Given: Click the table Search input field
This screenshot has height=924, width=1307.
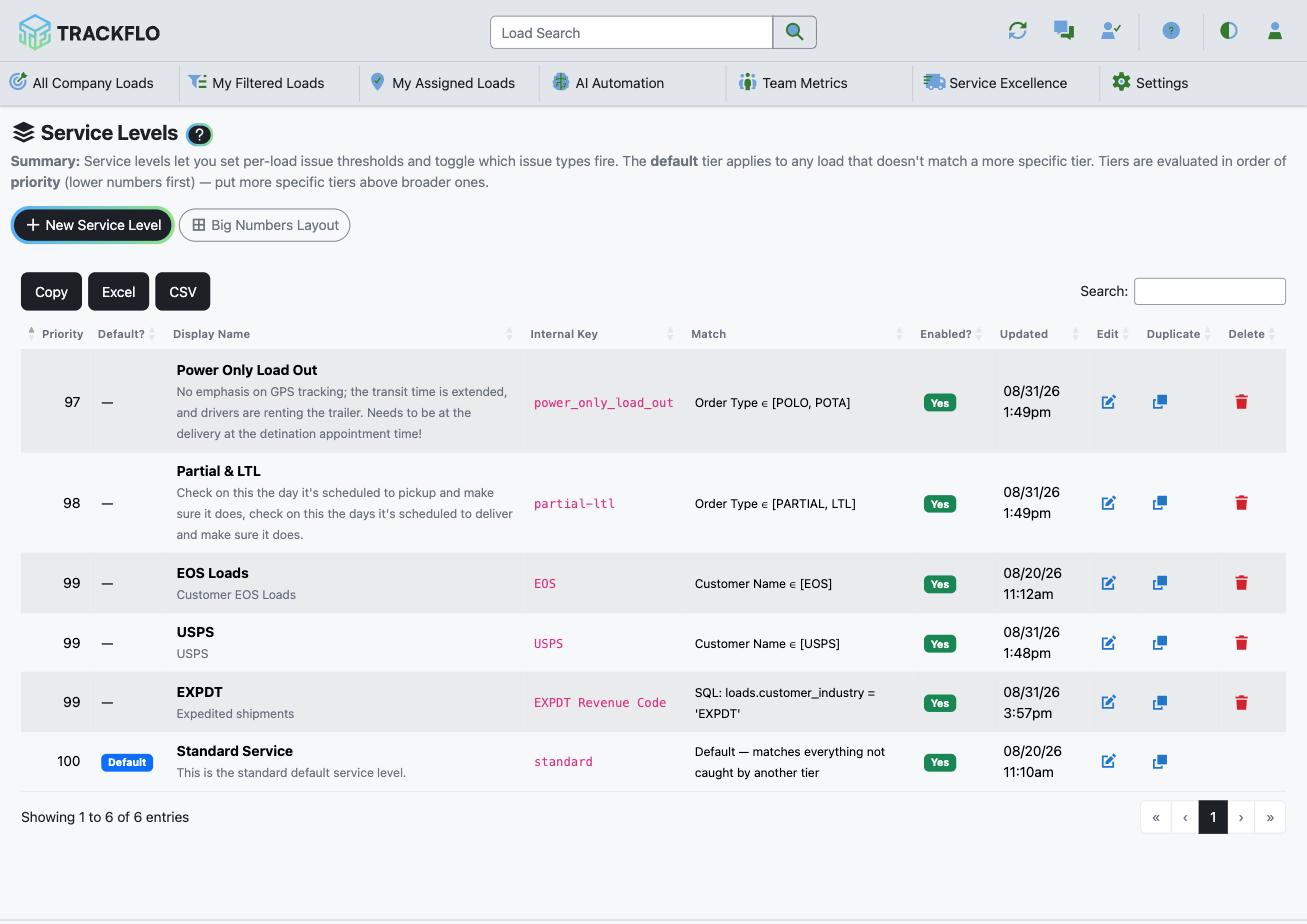Looking at the screenshot, I should click(x=1209, y=291).
